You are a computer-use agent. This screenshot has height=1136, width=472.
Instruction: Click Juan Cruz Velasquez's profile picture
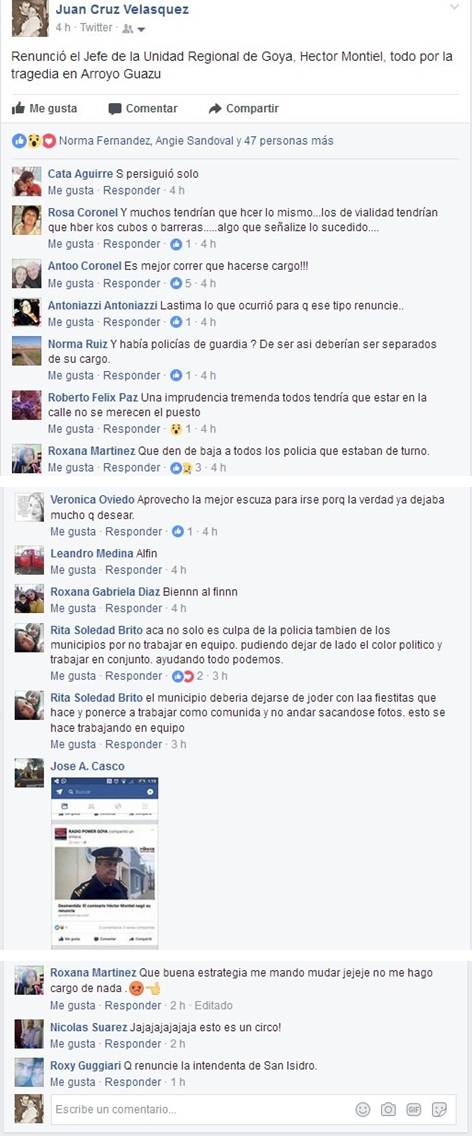[30, 19]
